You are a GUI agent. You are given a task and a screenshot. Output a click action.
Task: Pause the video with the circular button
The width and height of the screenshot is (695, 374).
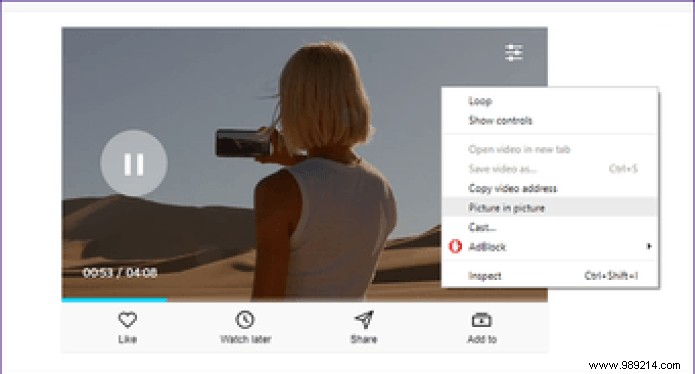coord(134,163)
